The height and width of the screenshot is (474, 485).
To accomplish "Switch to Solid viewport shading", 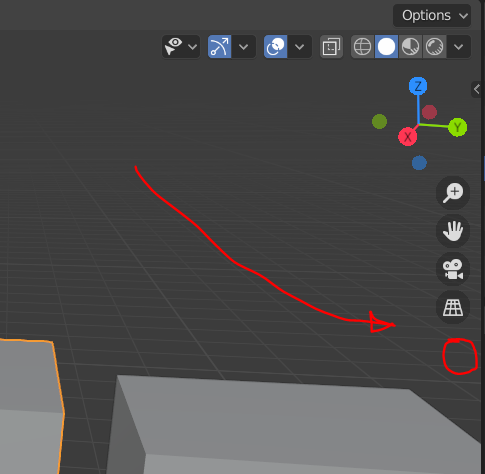I will (386, 47).
